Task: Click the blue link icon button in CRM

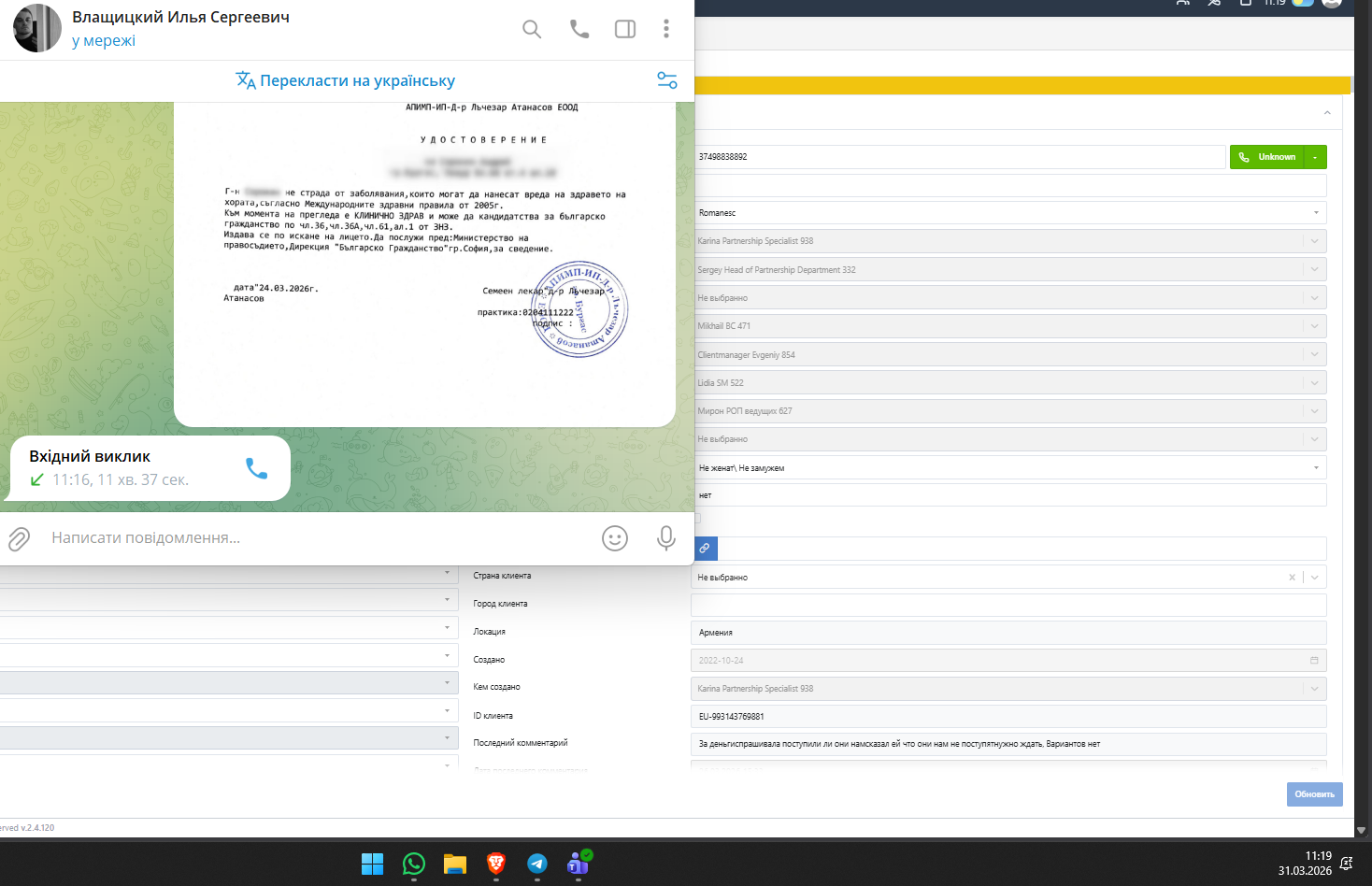Action: (705, 549)
